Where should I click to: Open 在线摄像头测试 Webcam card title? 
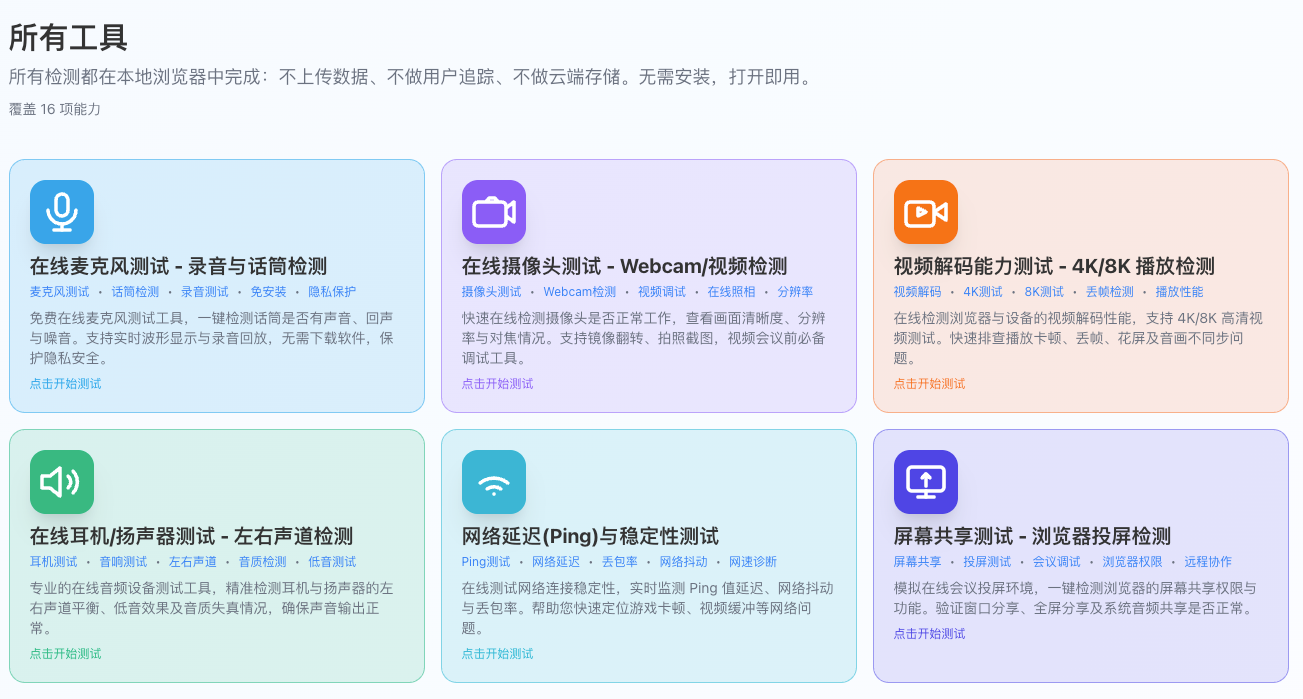point(624,266)
